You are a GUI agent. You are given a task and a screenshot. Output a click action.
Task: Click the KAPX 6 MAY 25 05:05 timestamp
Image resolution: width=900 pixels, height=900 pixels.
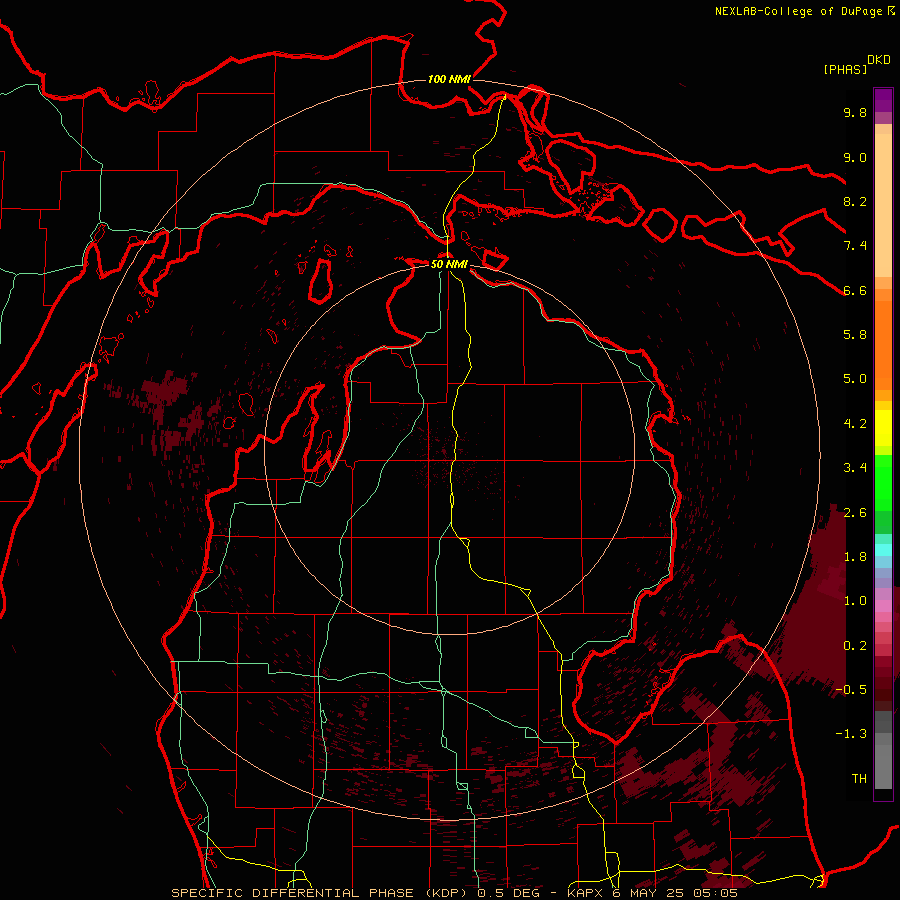pyautogui.click(x=653, y=893)
